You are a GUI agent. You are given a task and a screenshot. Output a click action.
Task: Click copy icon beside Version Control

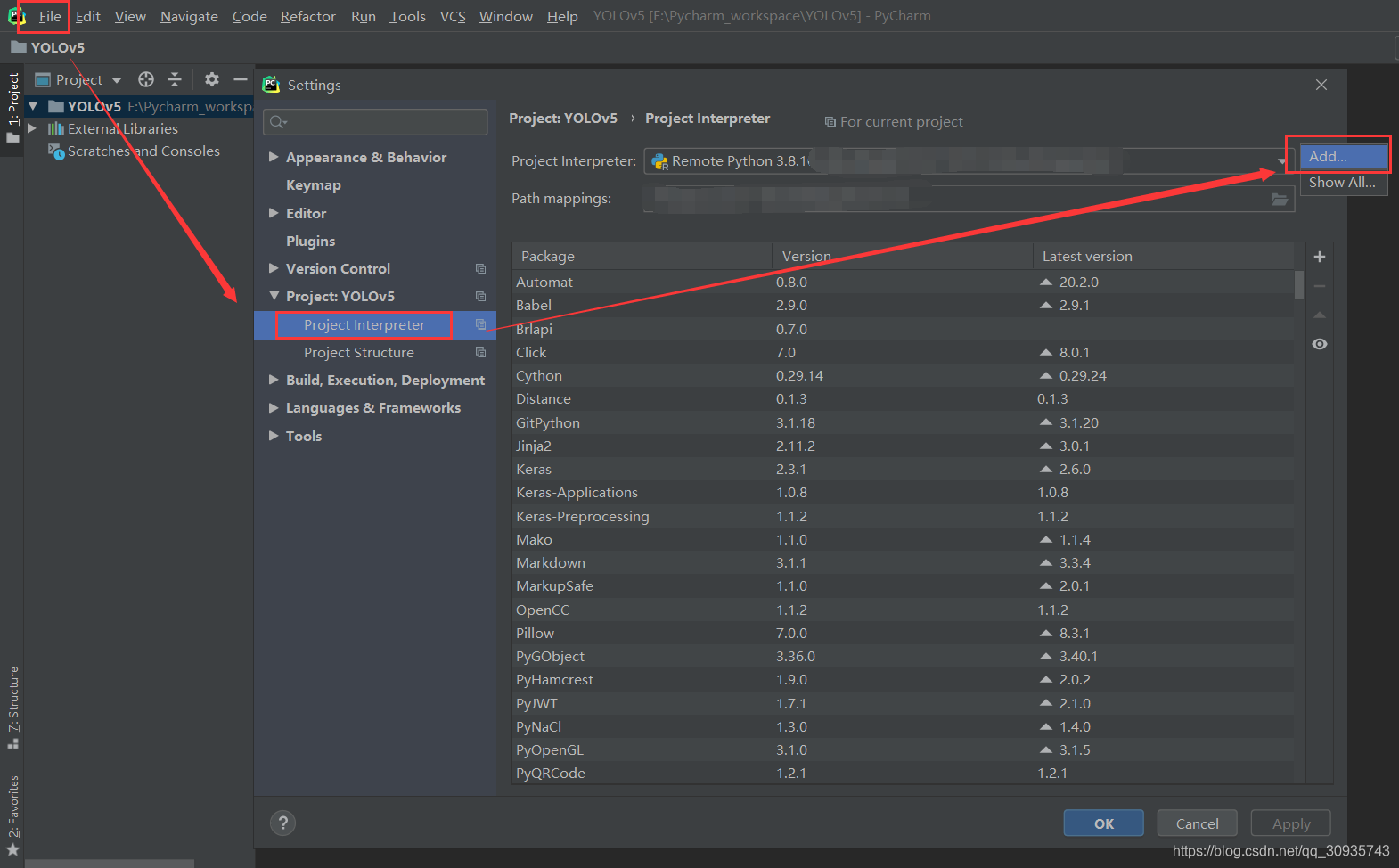(x=480, y=268)
